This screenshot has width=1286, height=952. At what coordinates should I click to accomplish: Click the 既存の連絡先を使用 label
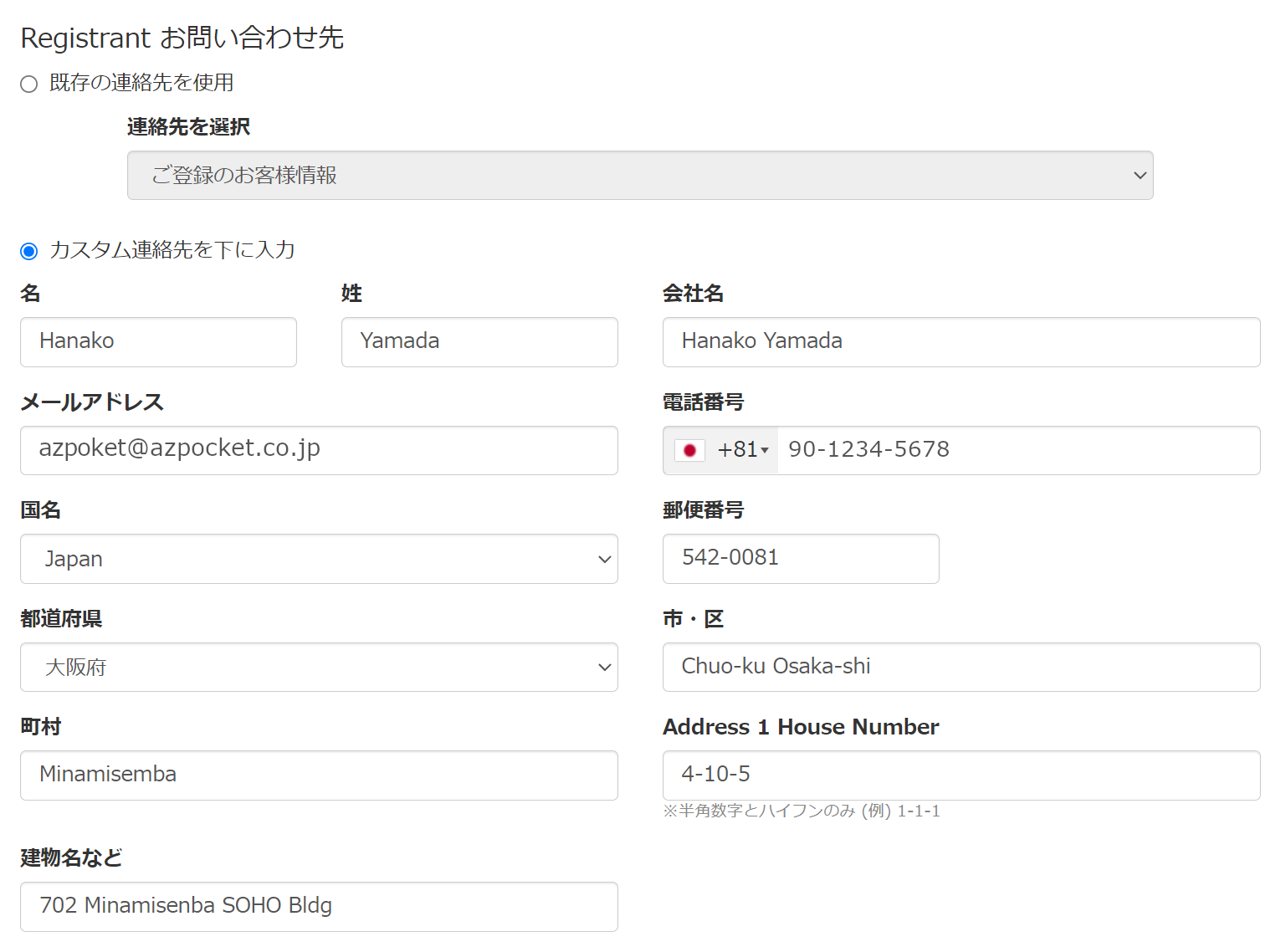coord(141,83)
